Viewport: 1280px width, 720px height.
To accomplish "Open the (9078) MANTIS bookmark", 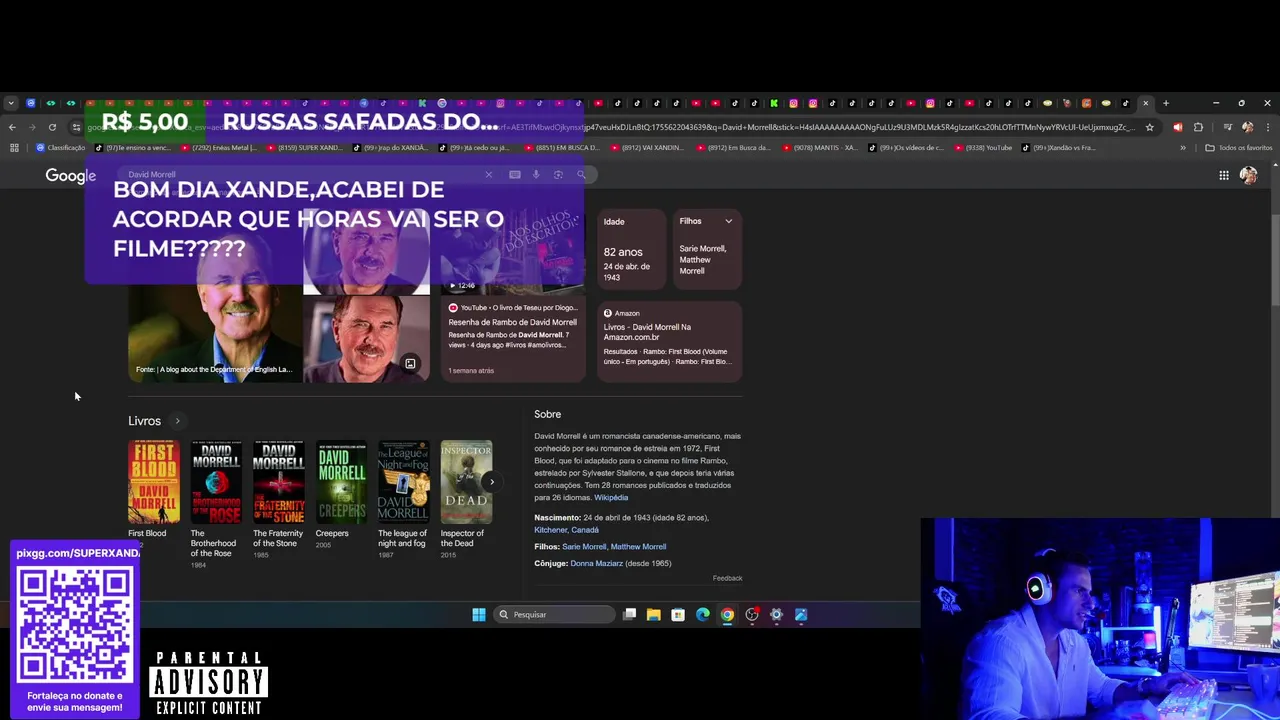I will 819,148.
